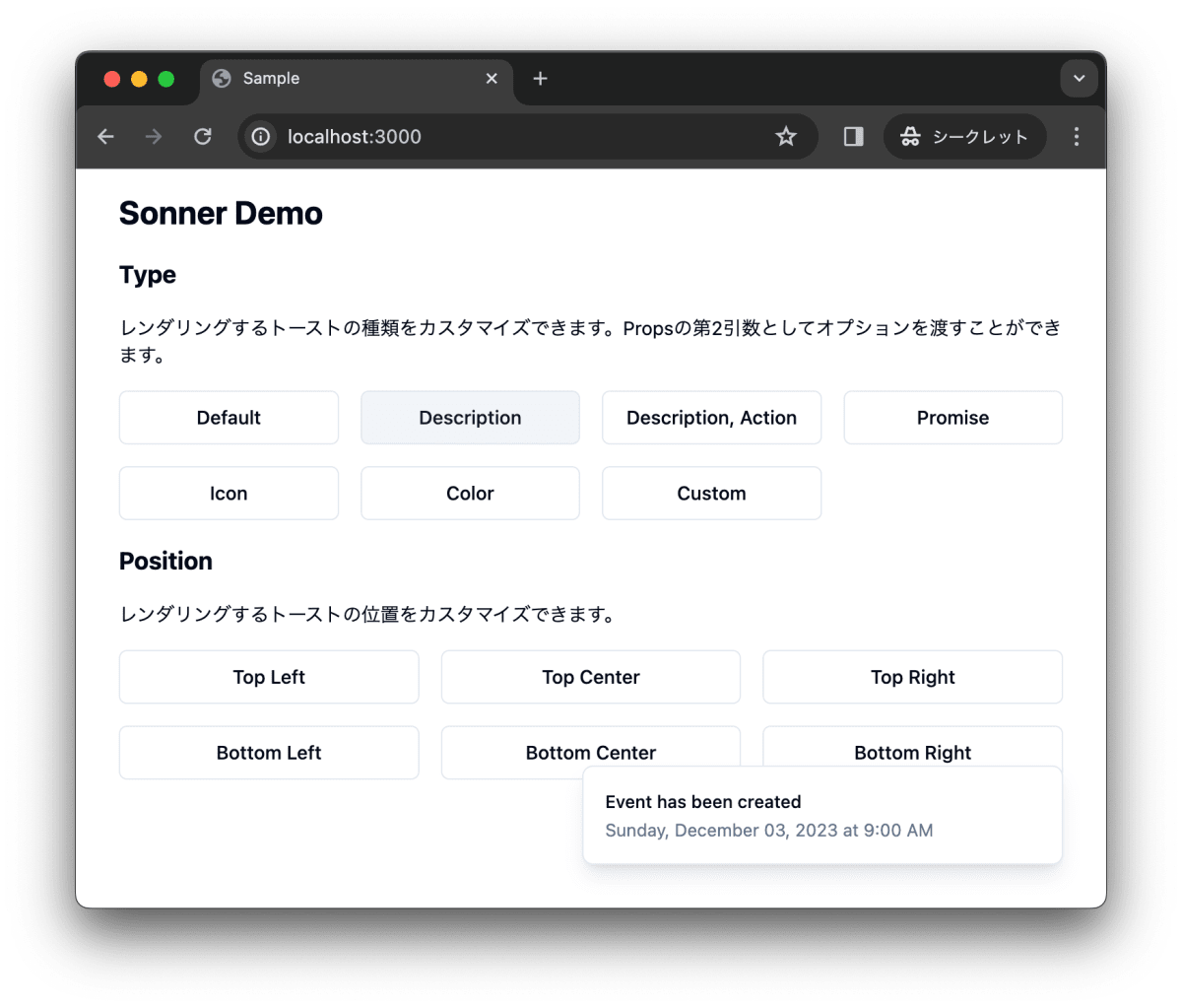The height and width of the screenshot is (1008, 1182).
Task: Trigger the Description, Action toast
Action: (x=711, y=418)
